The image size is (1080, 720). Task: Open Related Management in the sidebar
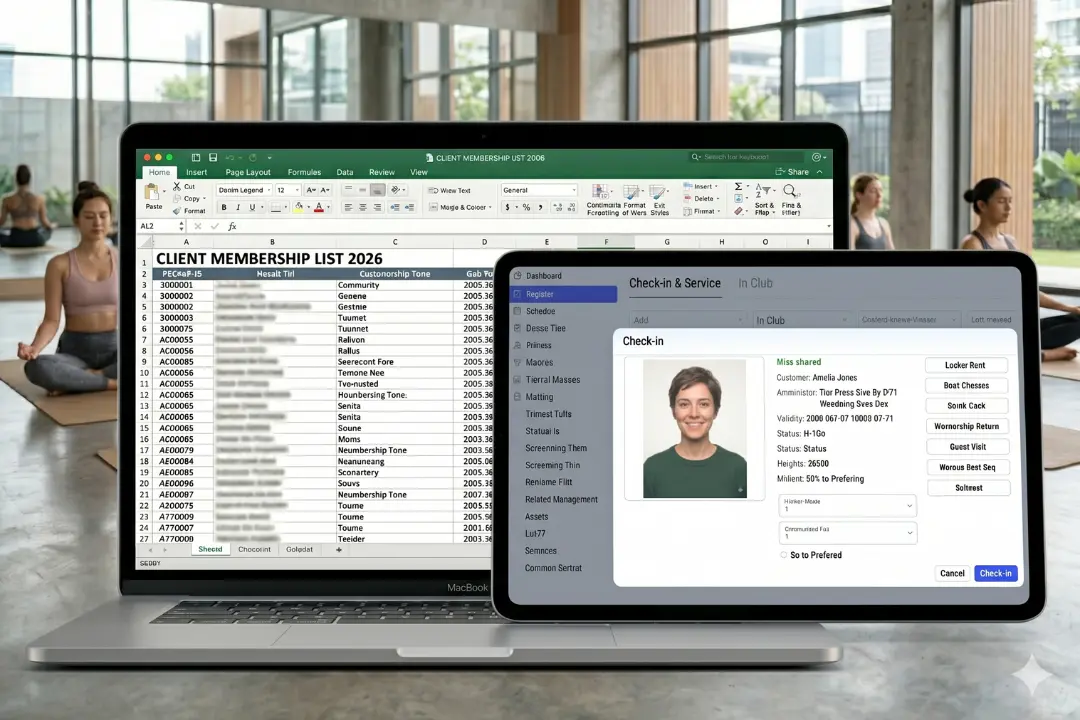(x=563, y=500)
